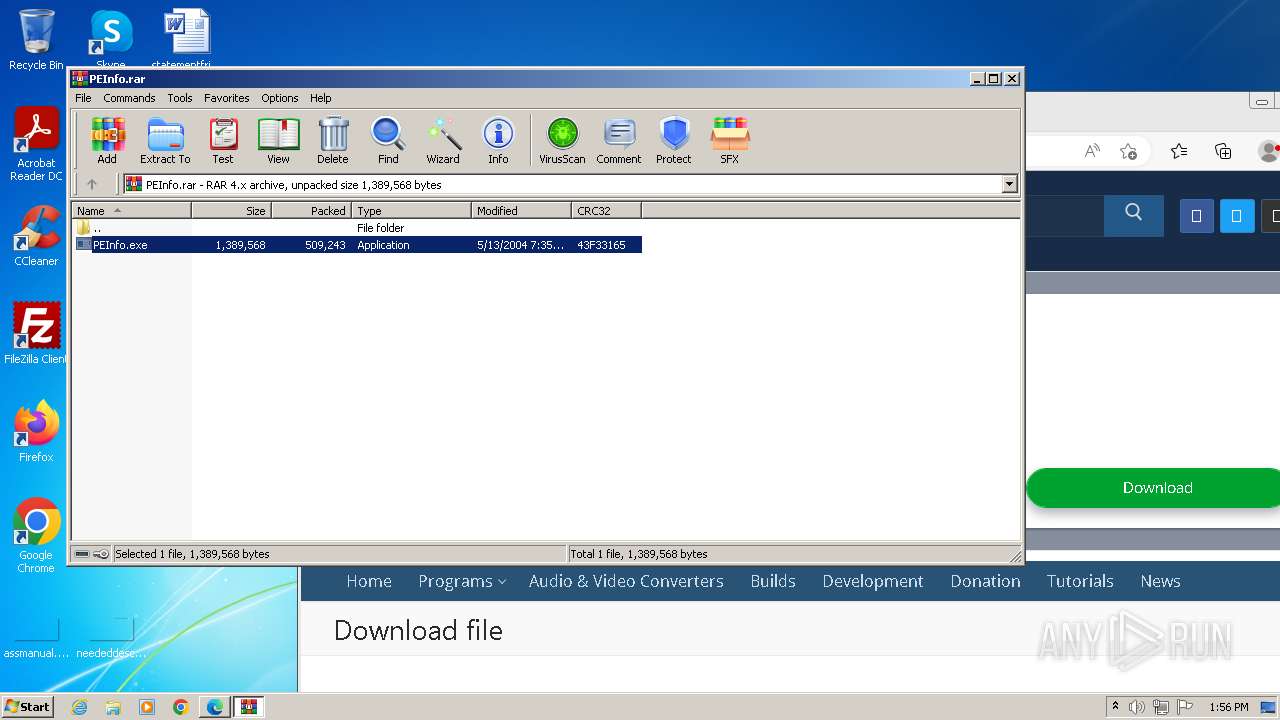
Task: Open Skype desktop shortcut
Action: click(x=110, y=38)
